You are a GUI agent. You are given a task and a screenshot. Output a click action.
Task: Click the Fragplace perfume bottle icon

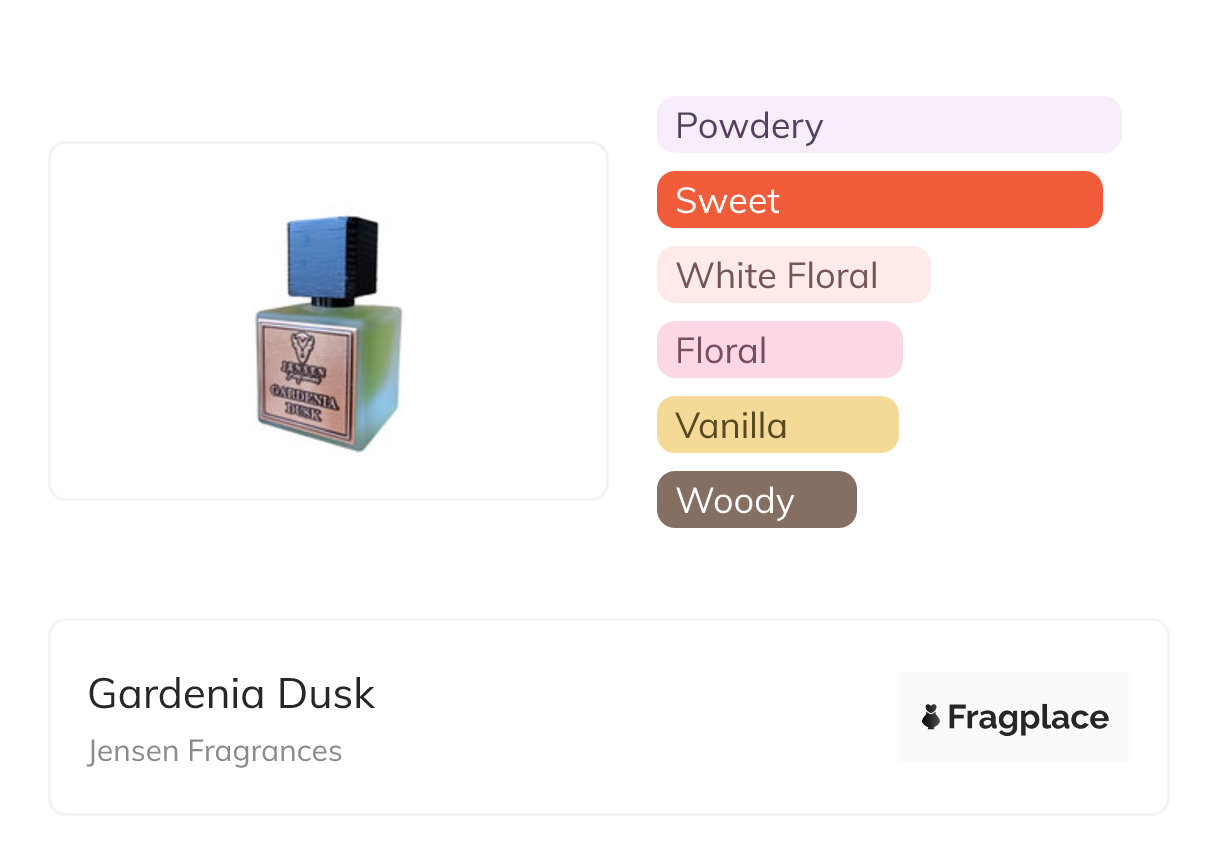931,717
